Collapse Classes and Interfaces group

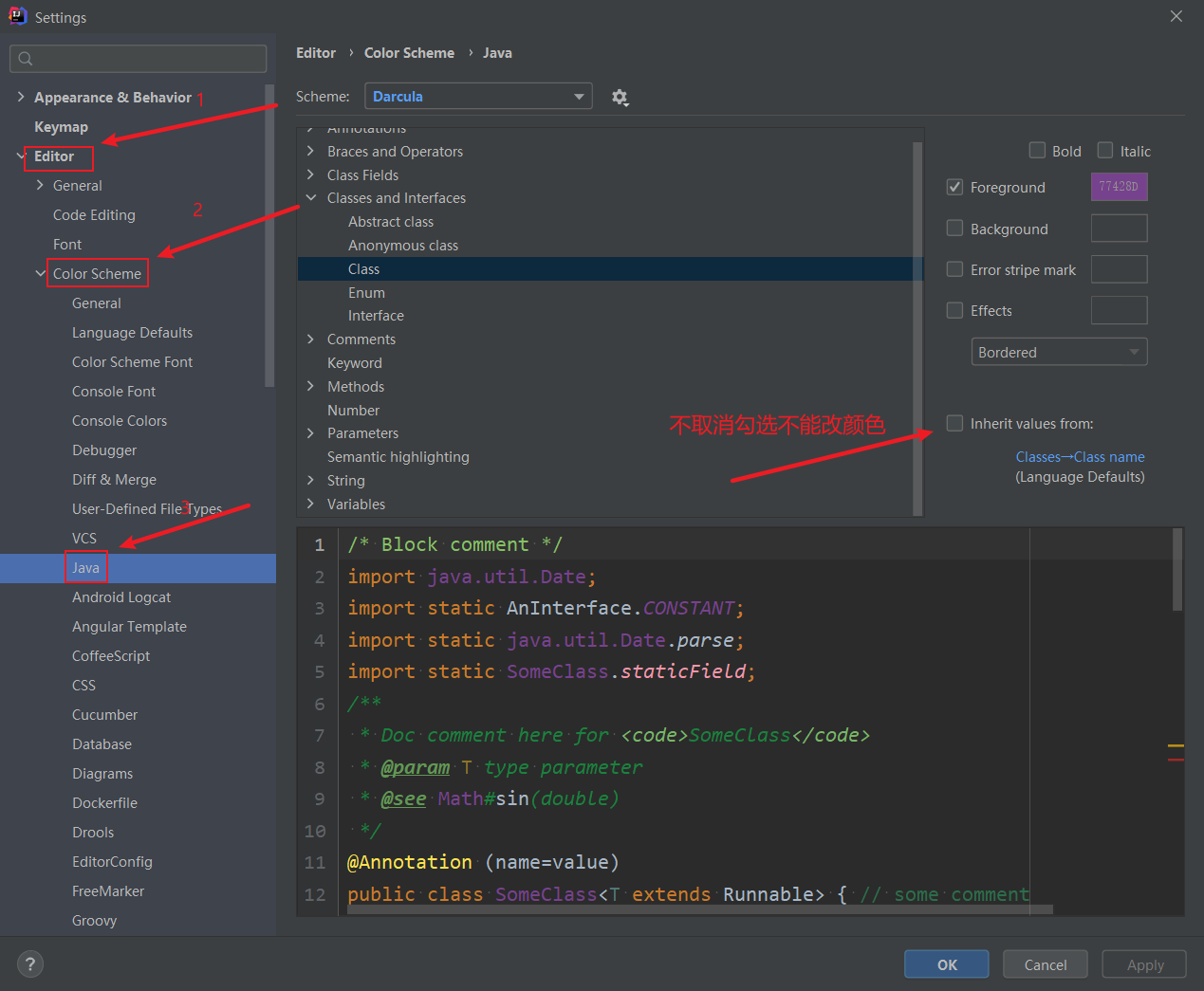coord(310,197)
